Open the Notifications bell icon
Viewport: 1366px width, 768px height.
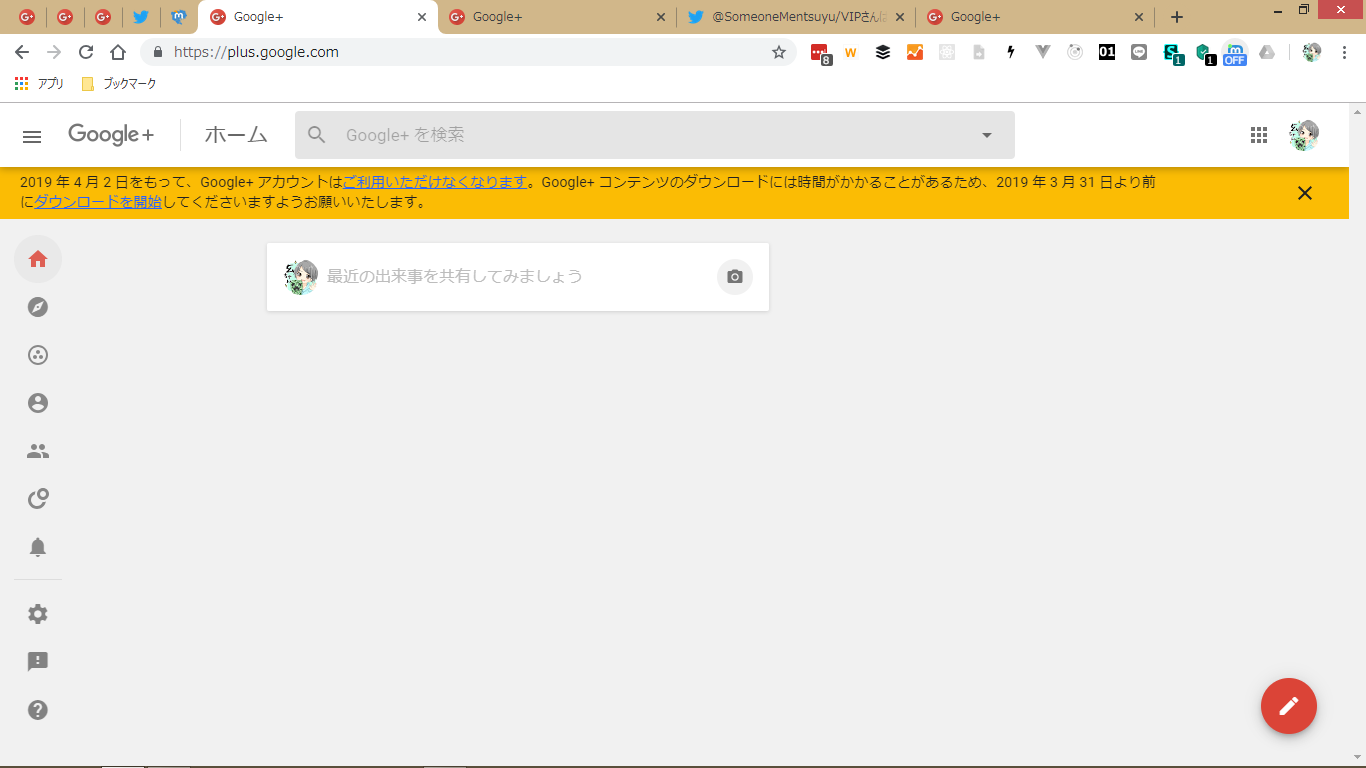point(38,547)
